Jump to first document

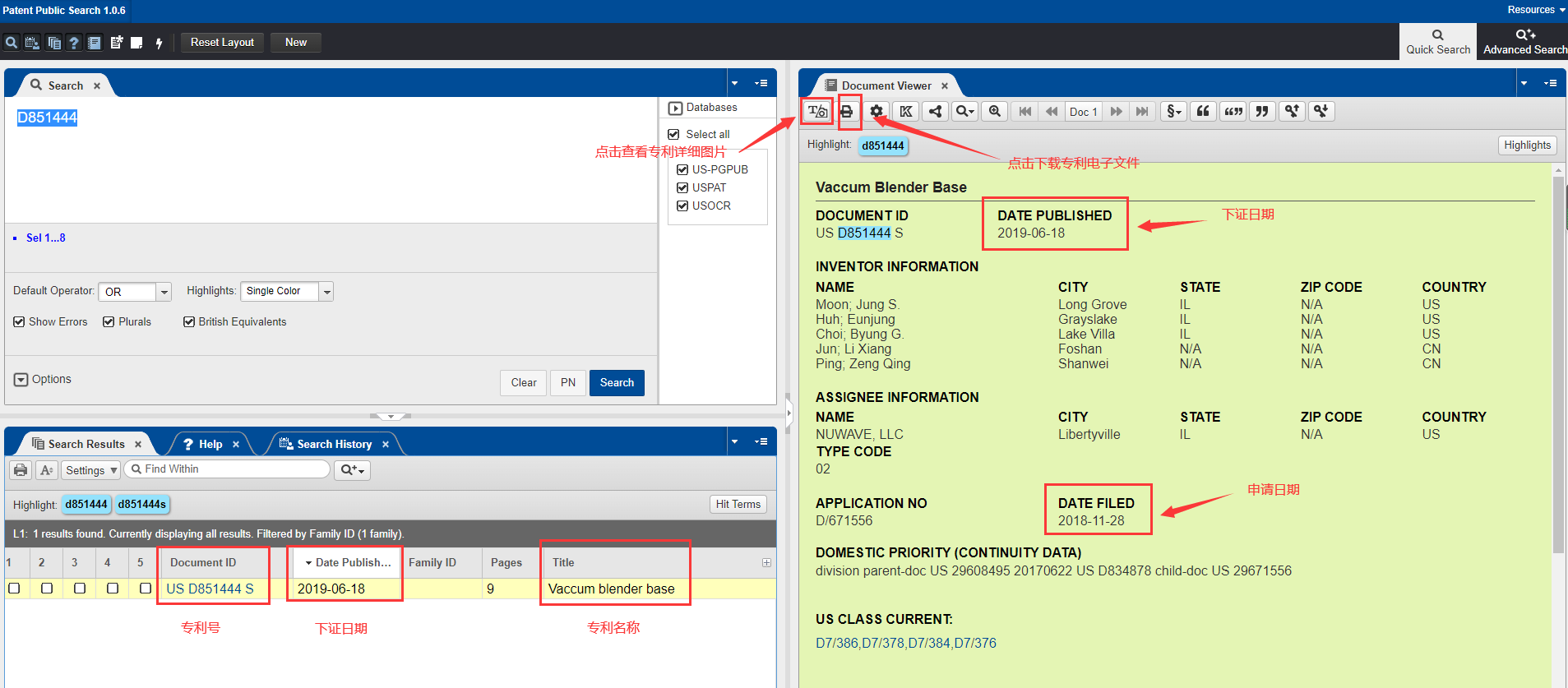coord(1025,112)
